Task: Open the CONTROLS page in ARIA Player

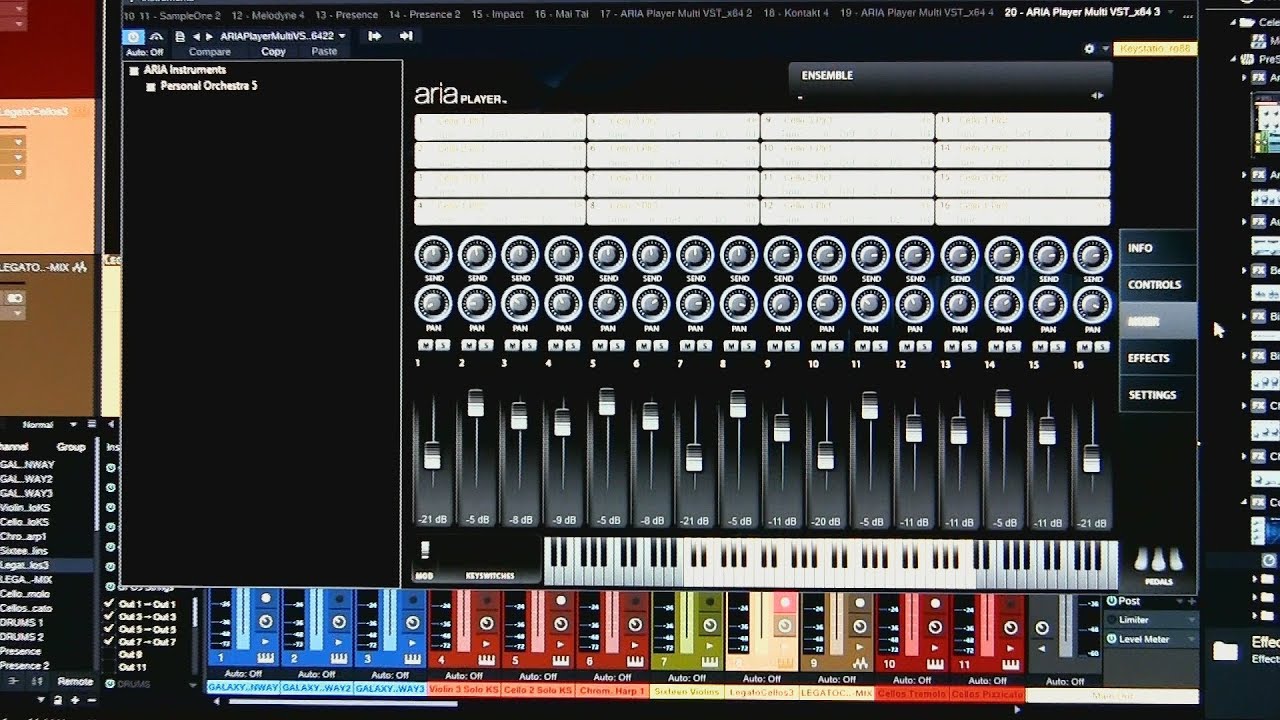Action: [1158, 285]
